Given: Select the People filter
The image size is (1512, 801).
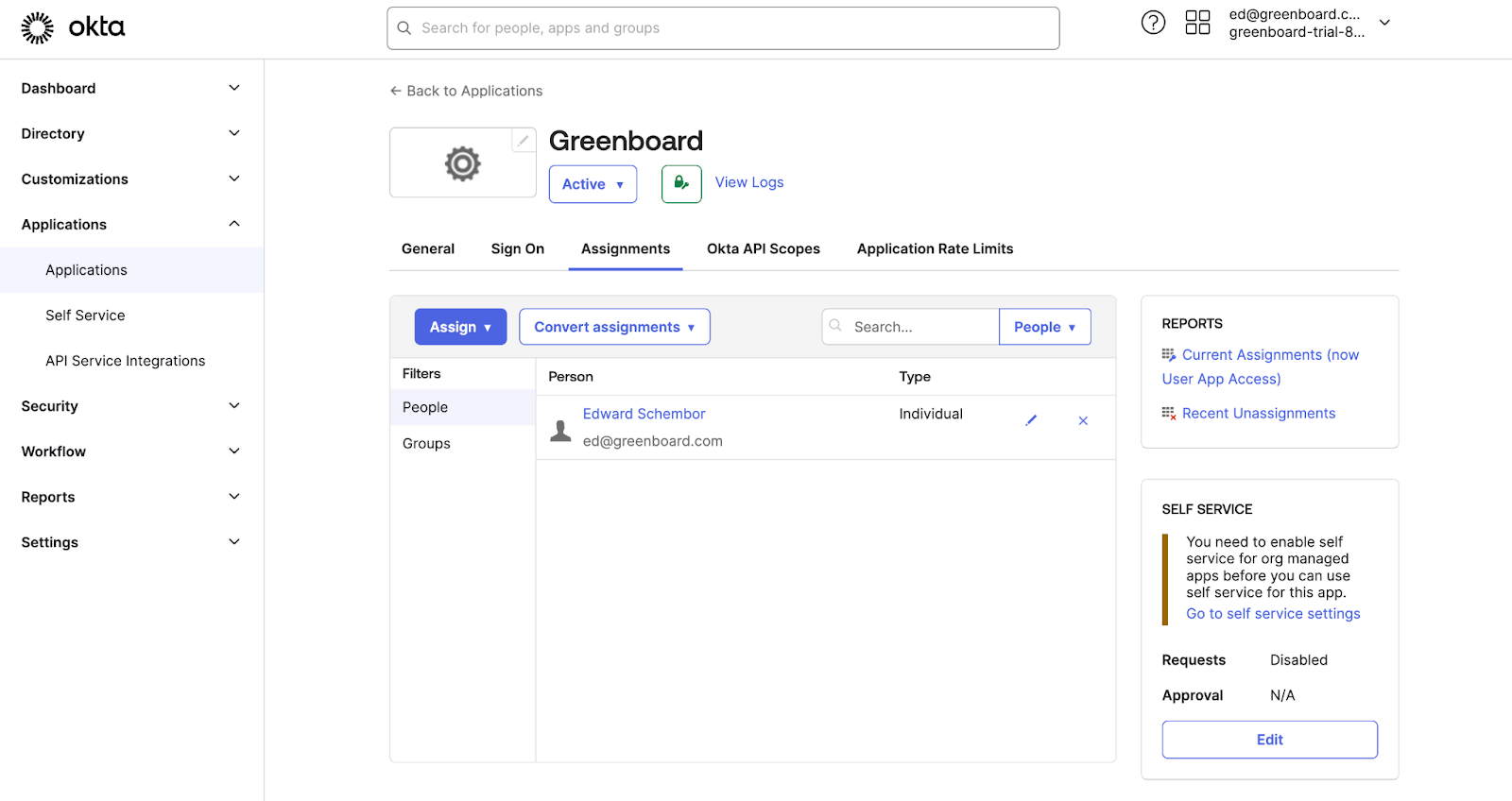Looking at the screenshot, I should click(463, 407).
